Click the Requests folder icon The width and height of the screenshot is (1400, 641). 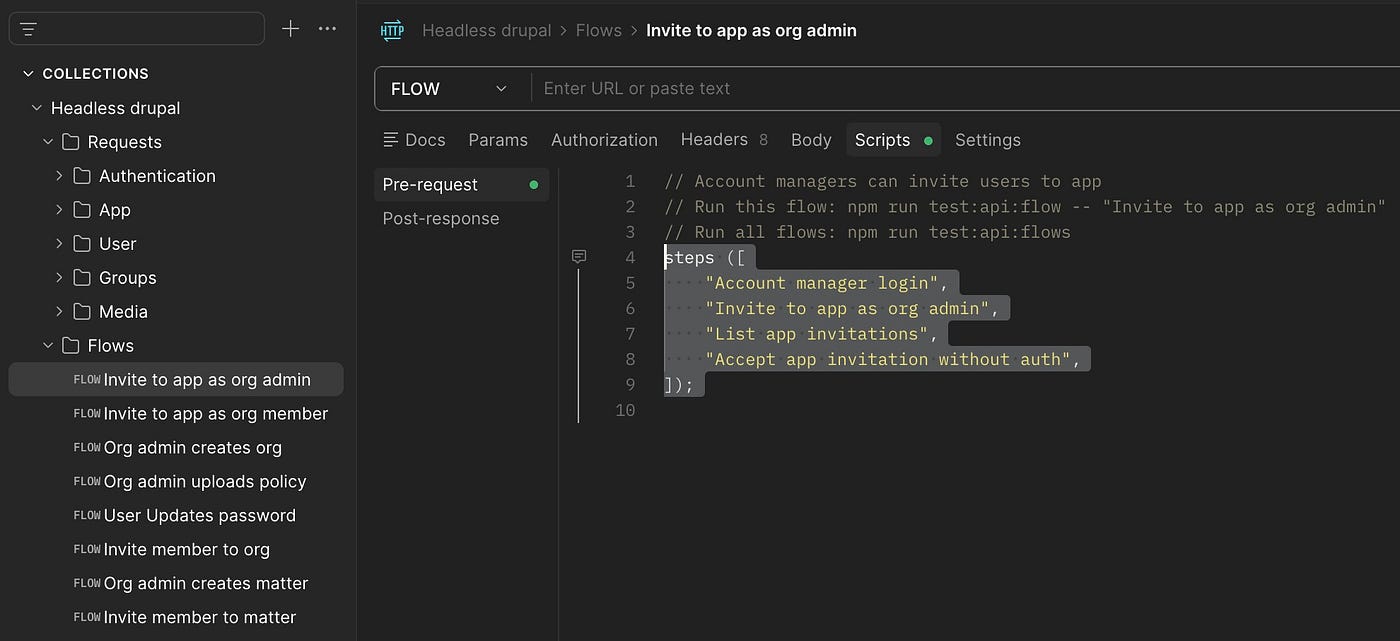point(71,142)
